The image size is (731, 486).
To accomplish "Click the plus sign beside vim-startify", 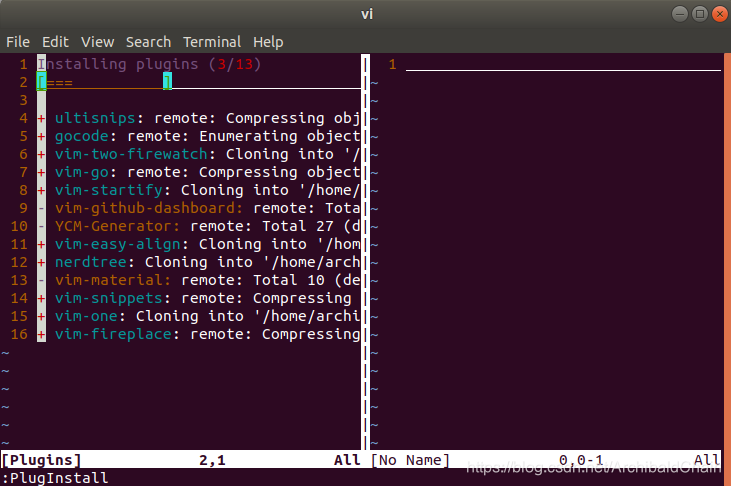I will (41, 191).
